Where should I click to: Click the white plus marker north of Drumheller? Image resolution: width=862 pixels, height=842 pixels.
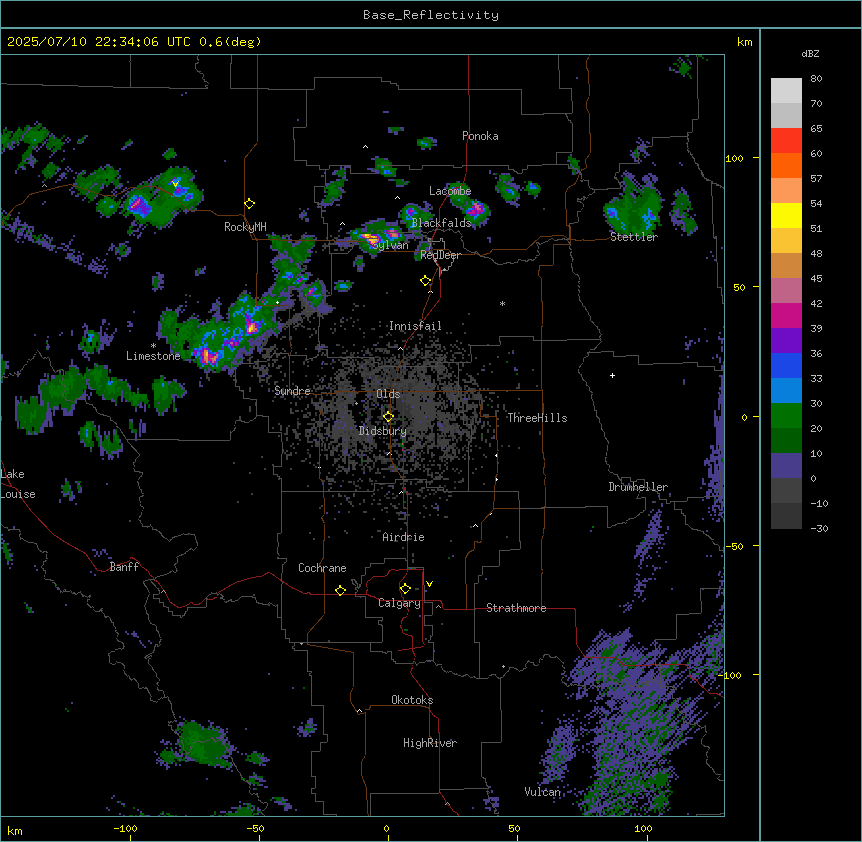click(x=612, y=375)
